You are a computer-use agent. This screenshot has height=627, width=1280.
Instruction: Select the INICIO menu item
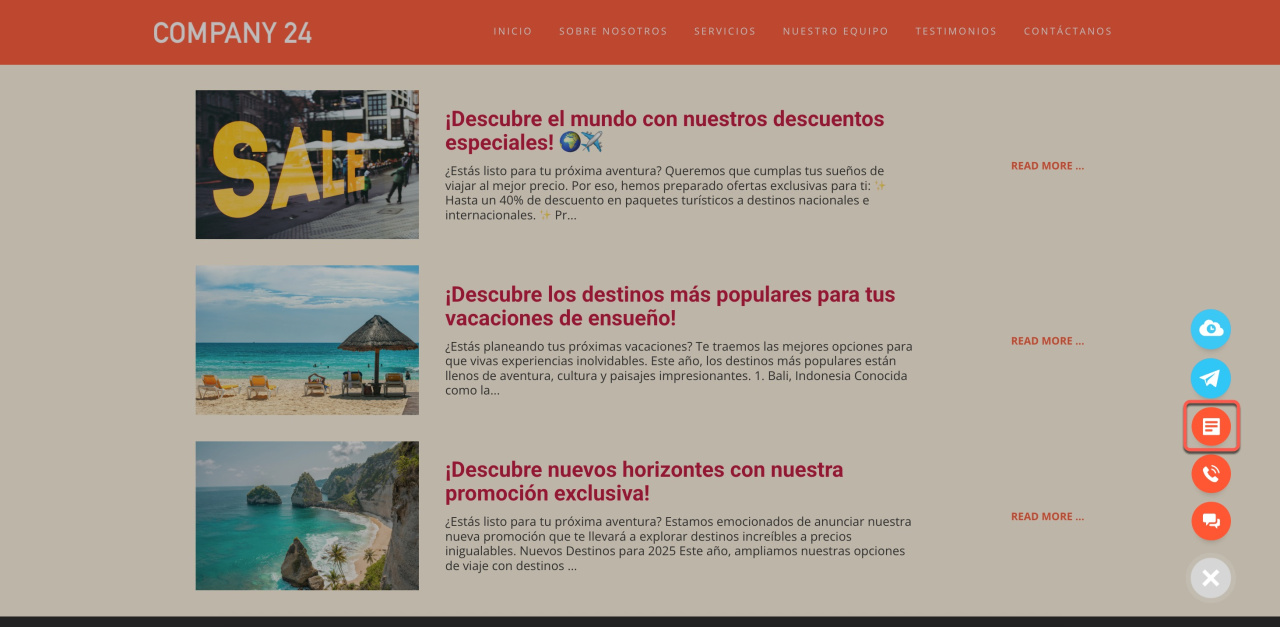(513, 31)
